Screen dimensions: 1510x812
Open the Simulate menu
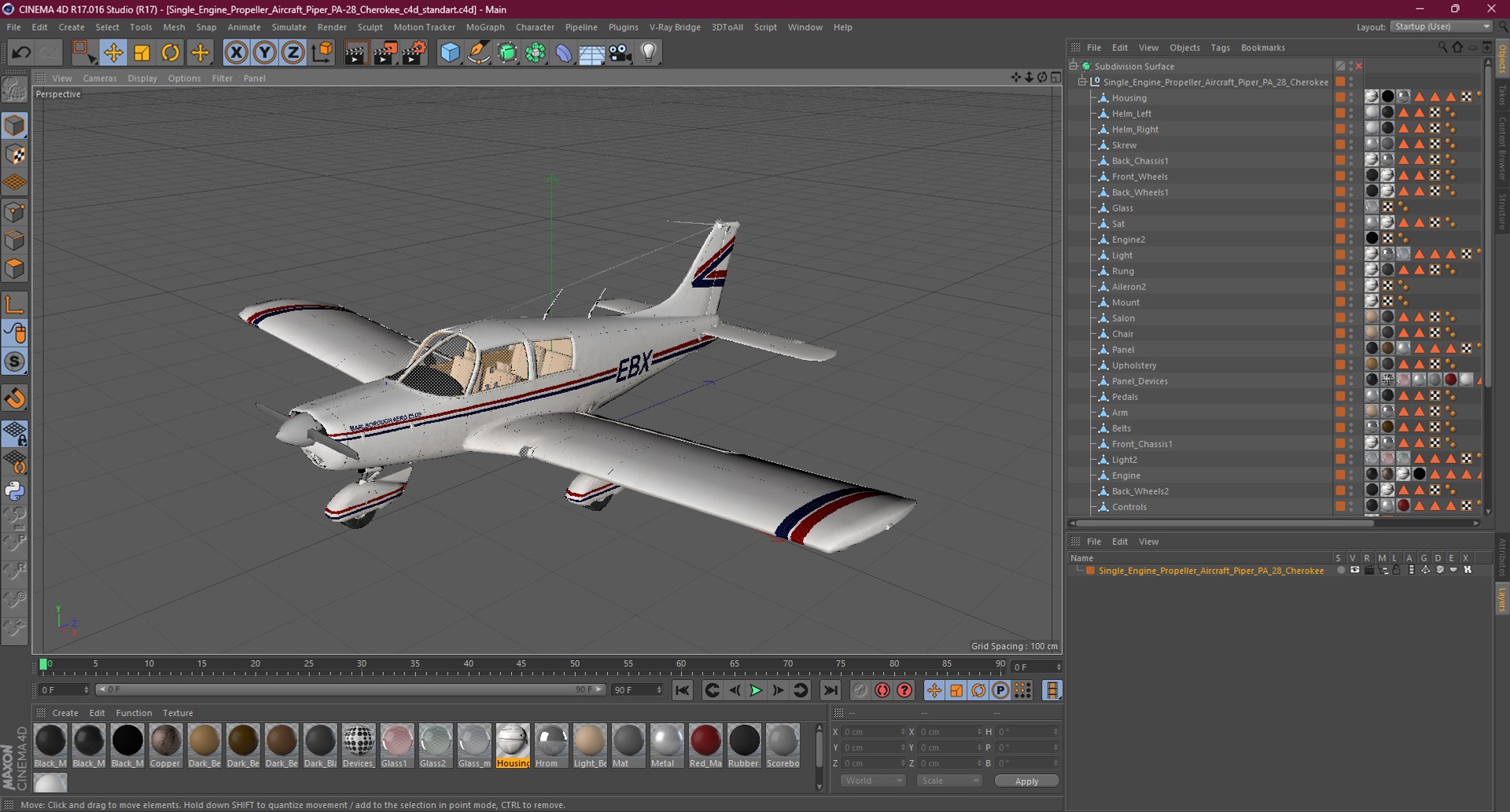(289, 27)
